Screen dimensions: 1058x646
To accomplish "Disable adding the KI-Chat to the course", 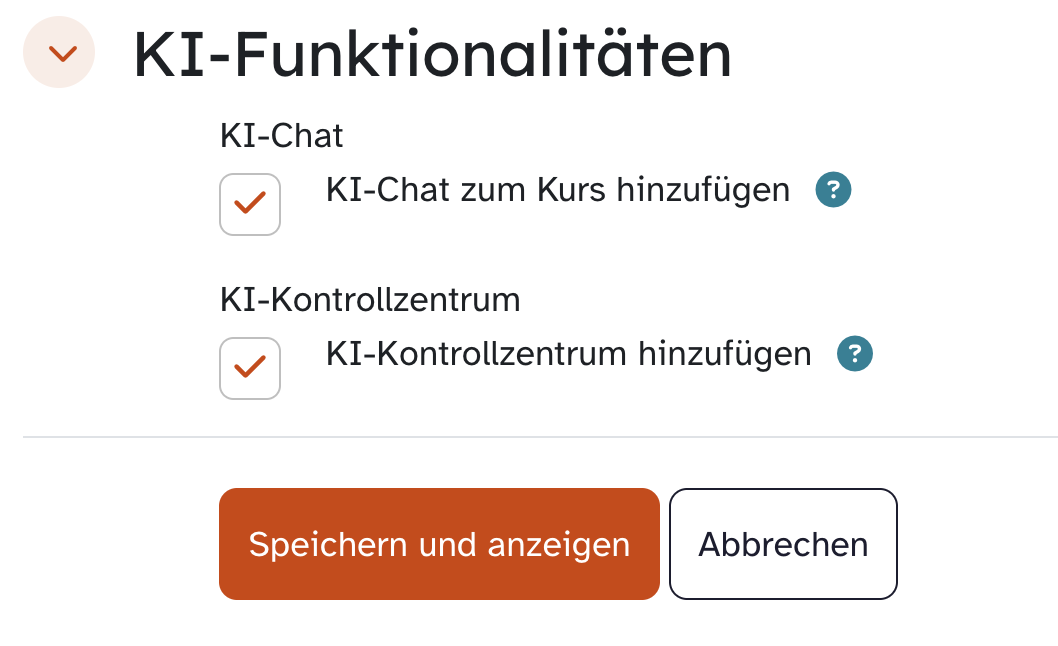I will [x=249, y=204].
